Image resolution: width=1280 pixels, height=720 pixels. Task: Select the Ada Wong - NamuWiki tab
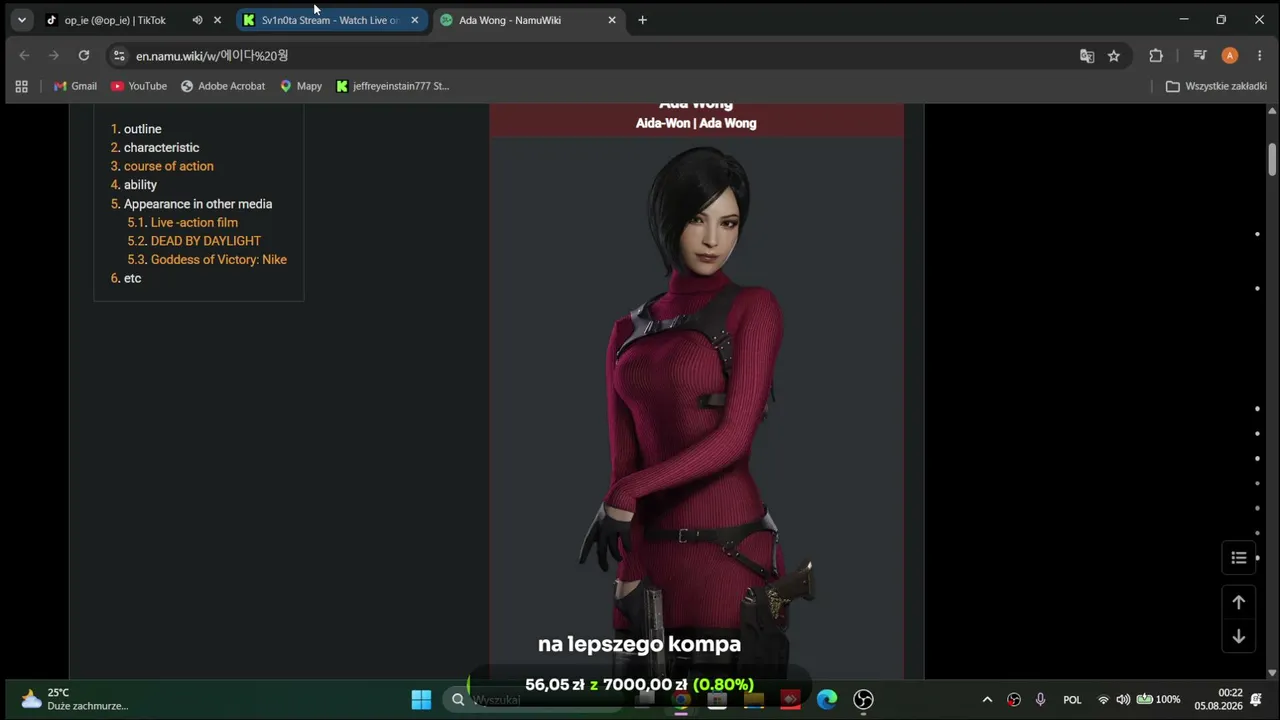pos(529,20)
